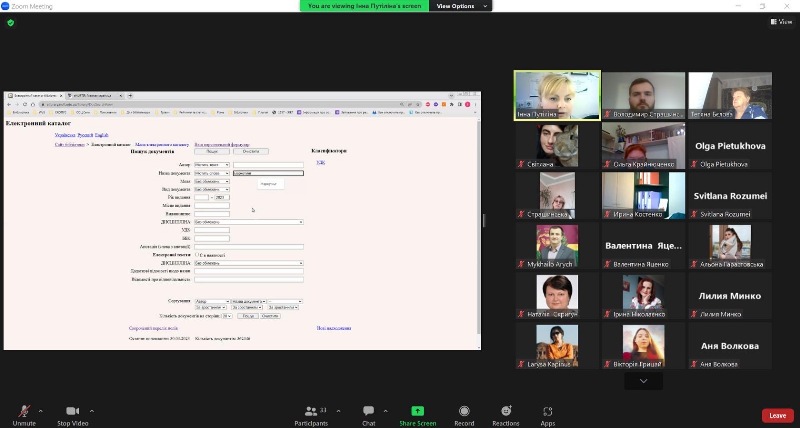Expand the caret next to Participants
Image resolution: width=800 pixels, height=428 pixels.
coord(338,411)
